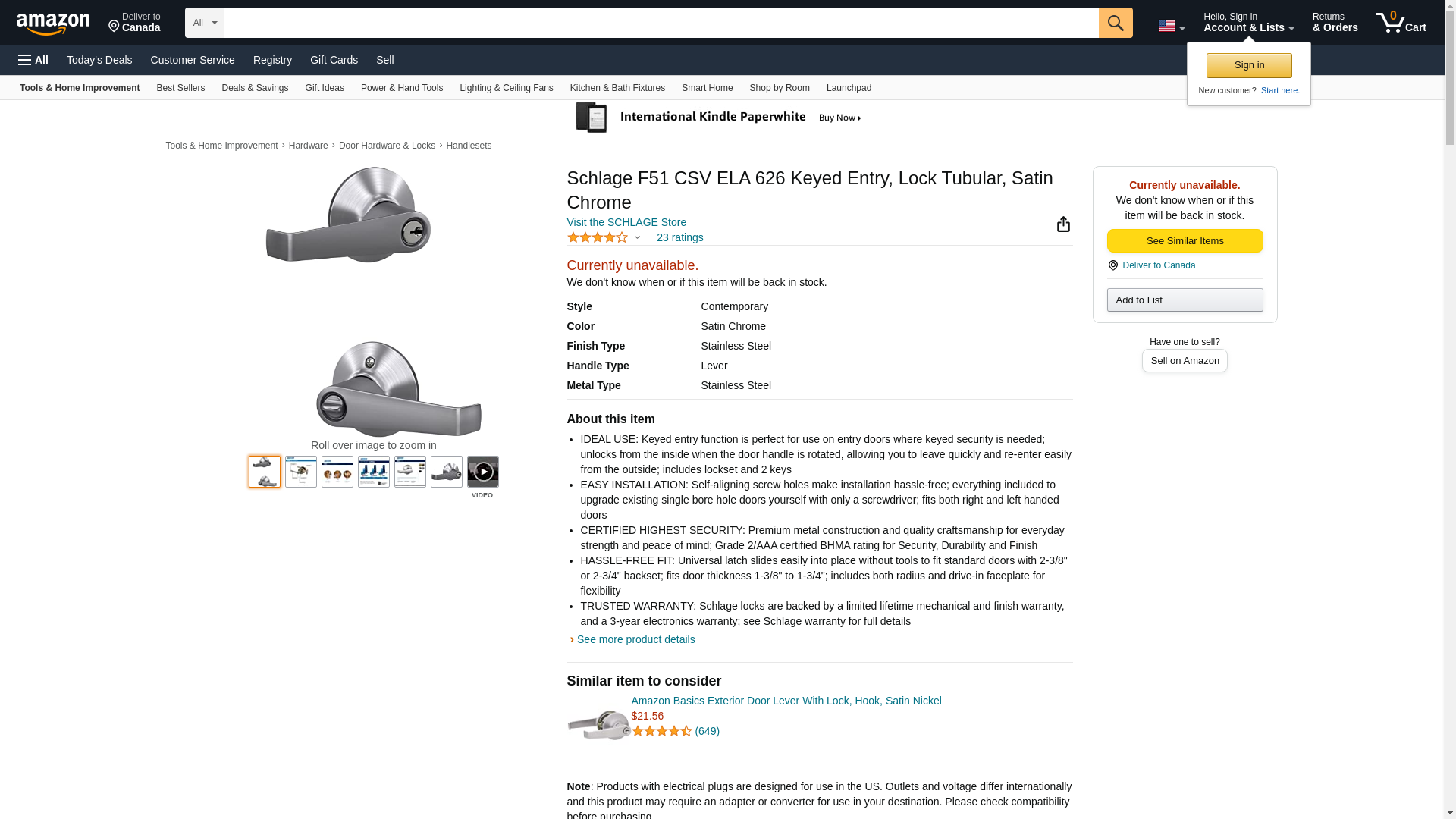1456x819 pixels.
Task: Click the share icon
Action: pyautogui.click(x=1063, y=224)
